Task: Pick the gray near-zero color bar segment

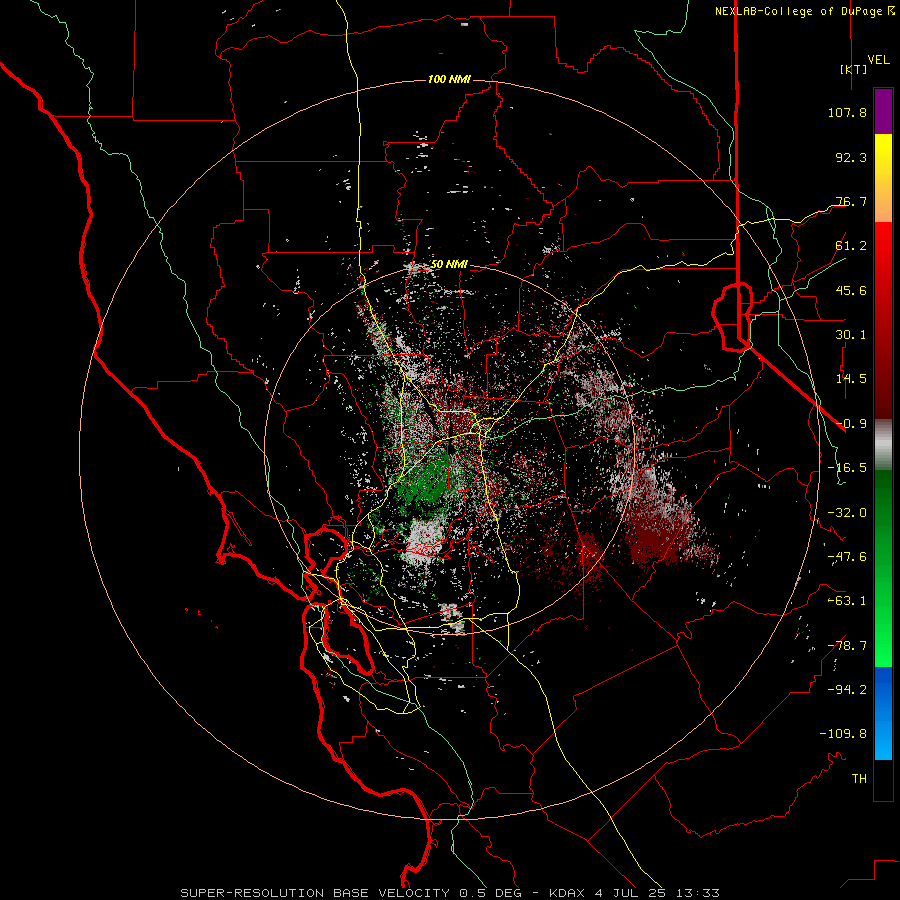Action: (x=883, y=445)
